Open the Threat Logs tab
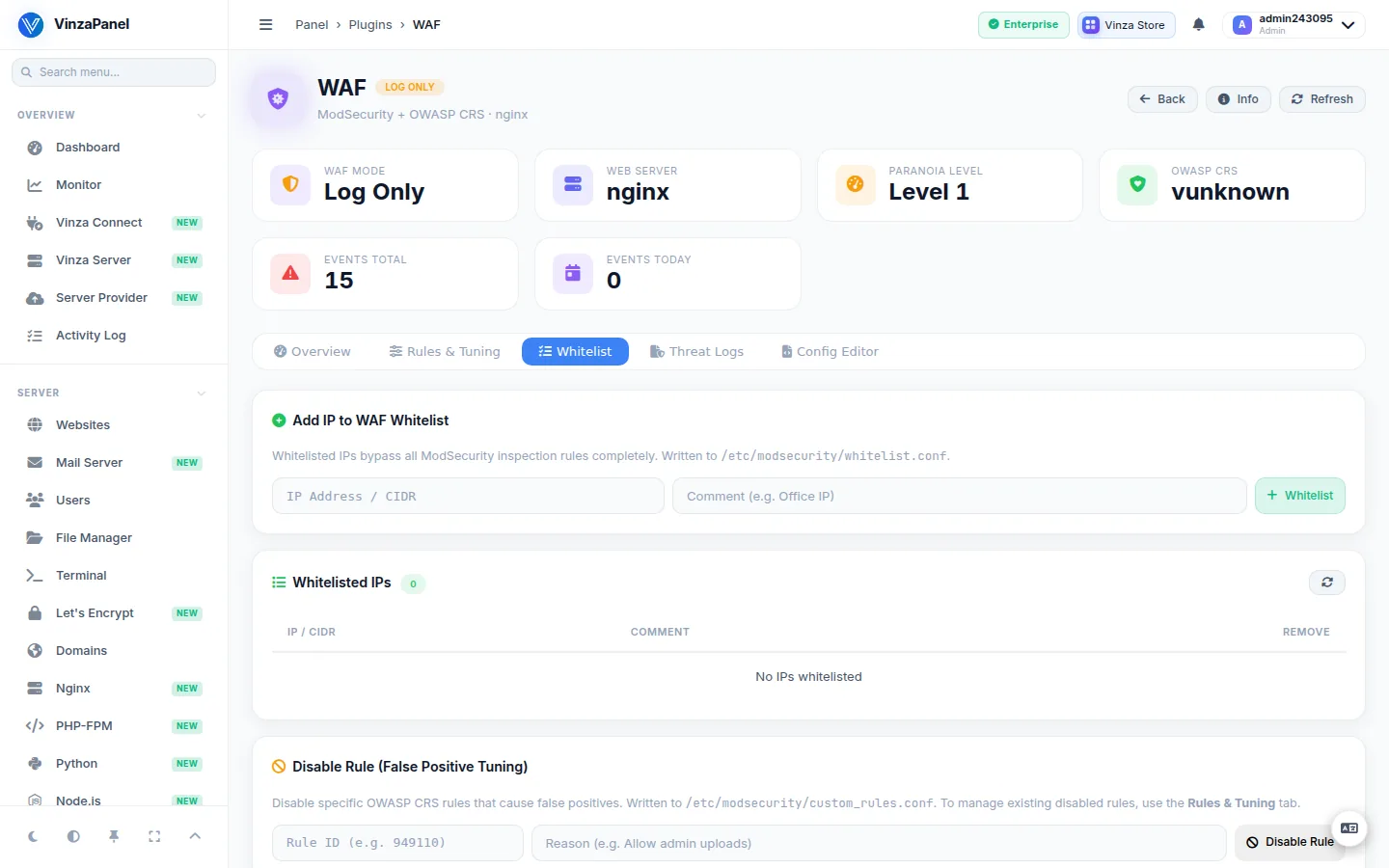Screen dimensions: 1389x868 point(697,352)
